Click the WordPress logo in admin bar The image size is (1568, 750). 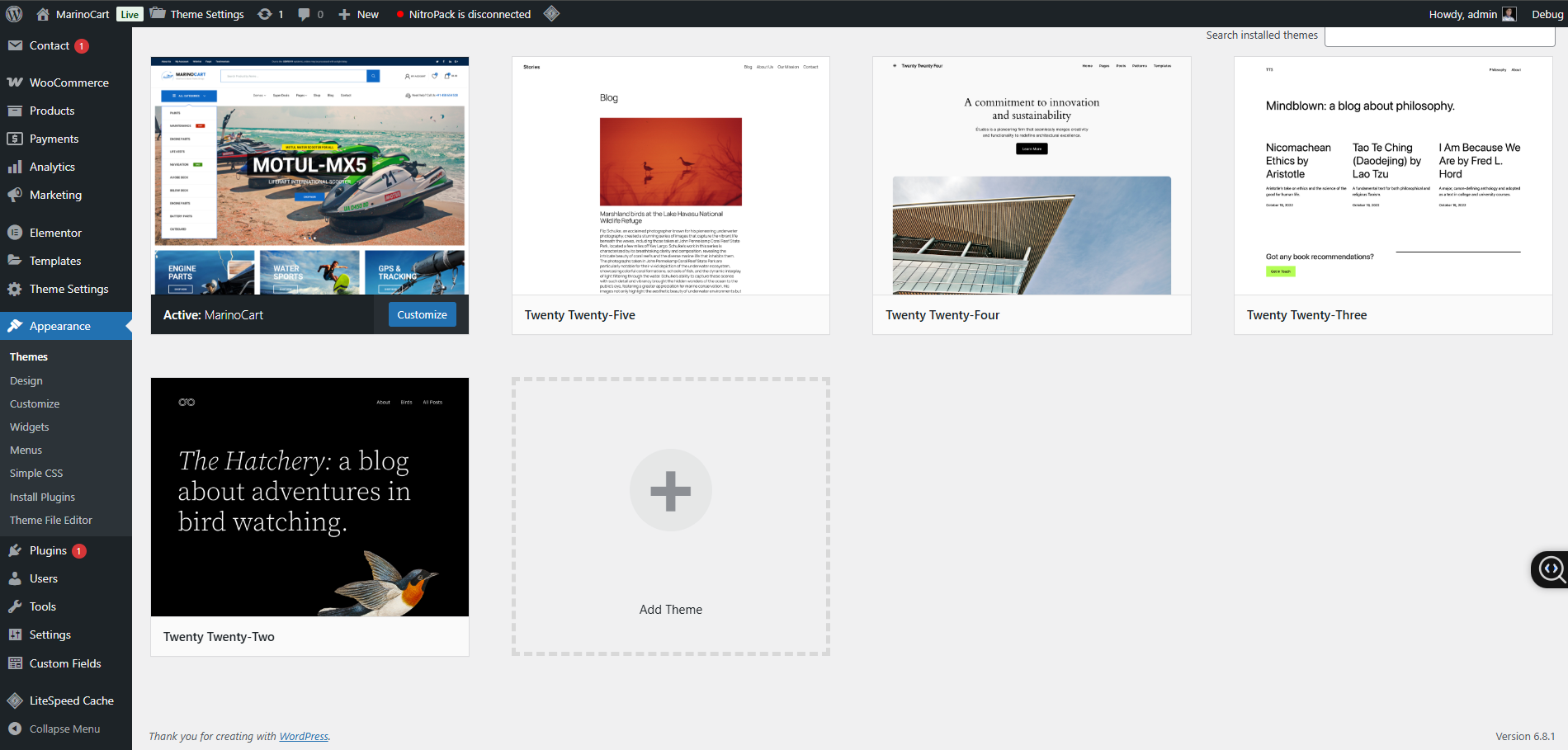click(x=14, y=14)
